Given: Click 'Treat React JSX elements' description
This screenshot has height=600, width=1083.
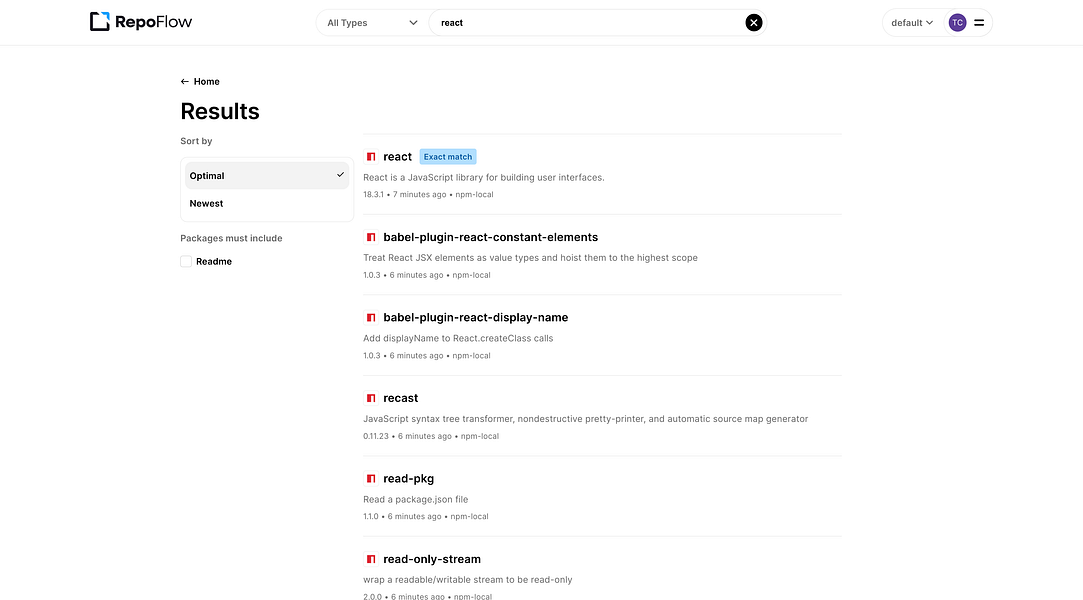Looking at the screenshot, I should coord(530,258).
